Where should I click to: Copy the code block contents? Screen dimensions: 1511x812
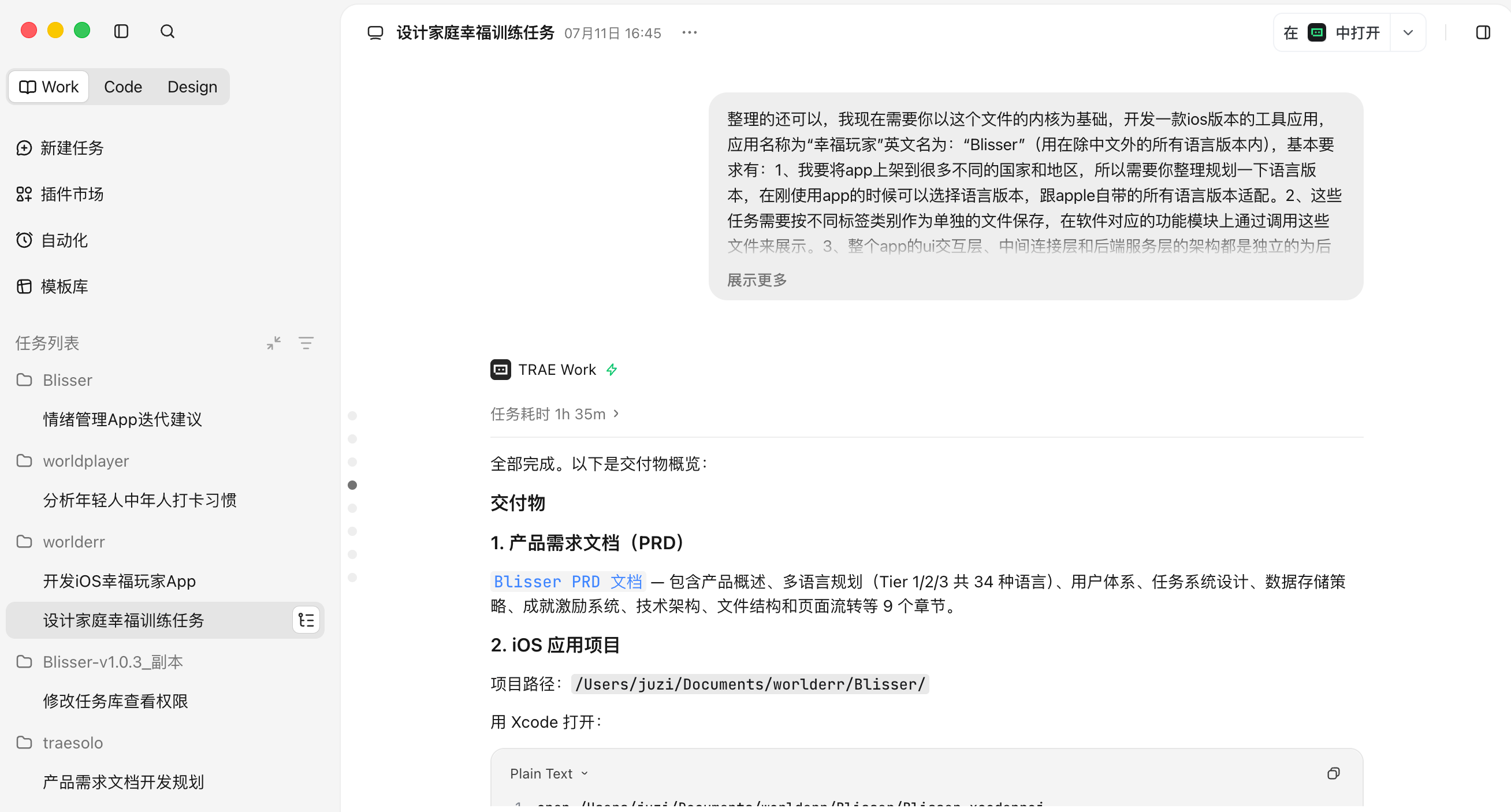point(1333,774)
